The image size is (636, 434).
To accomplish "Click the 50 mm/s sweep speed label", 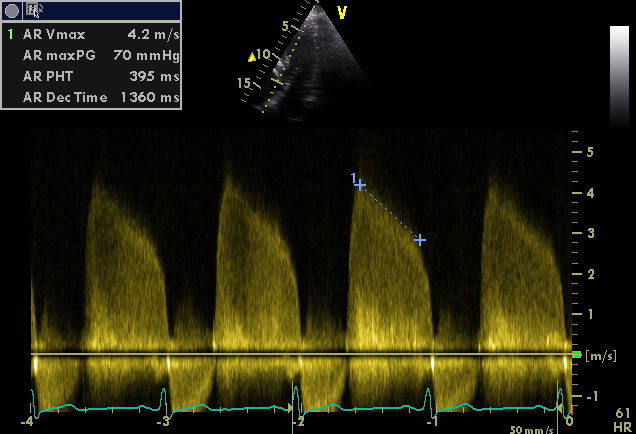I will (x=529, y=428).
